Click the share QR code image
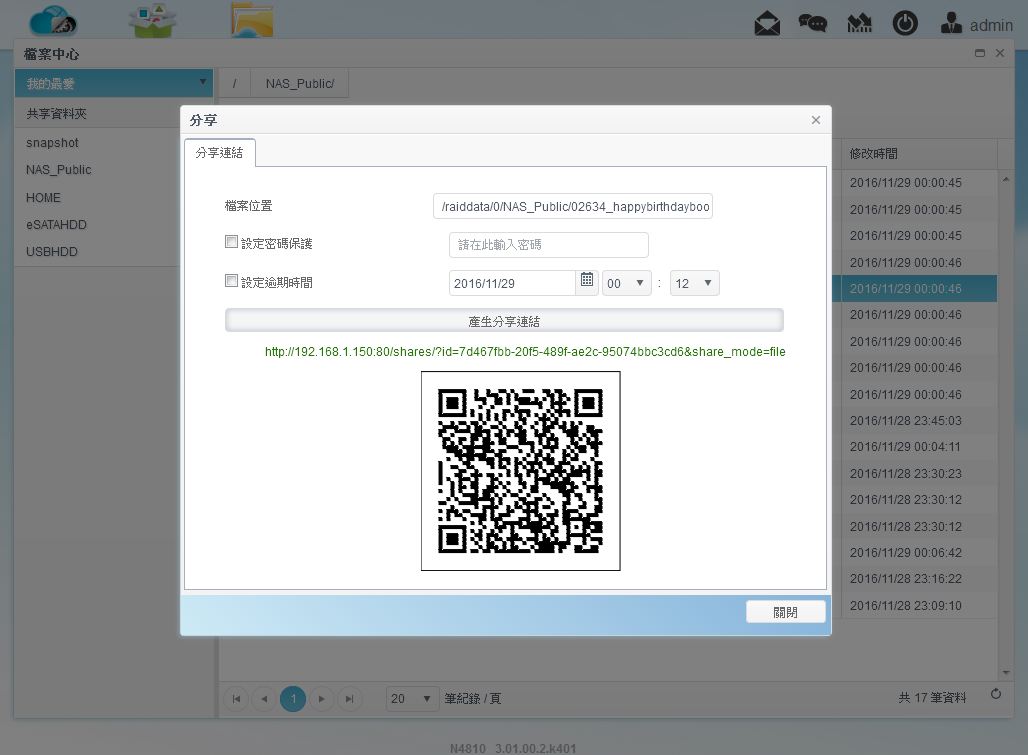1028x755 pixels. click(521, 471)
